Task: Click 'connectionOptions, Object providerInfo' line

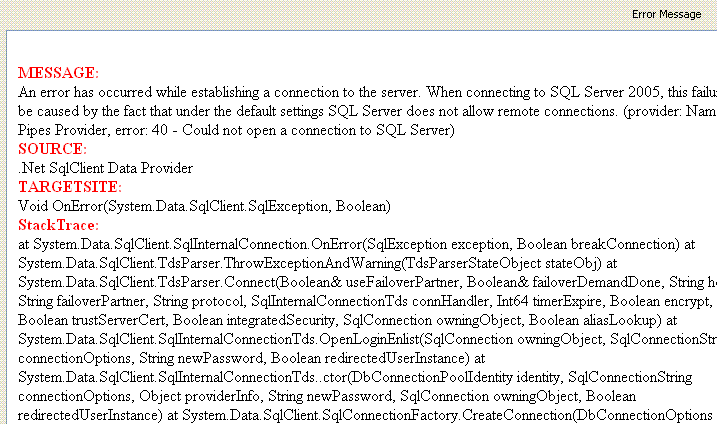Action: 327,396
